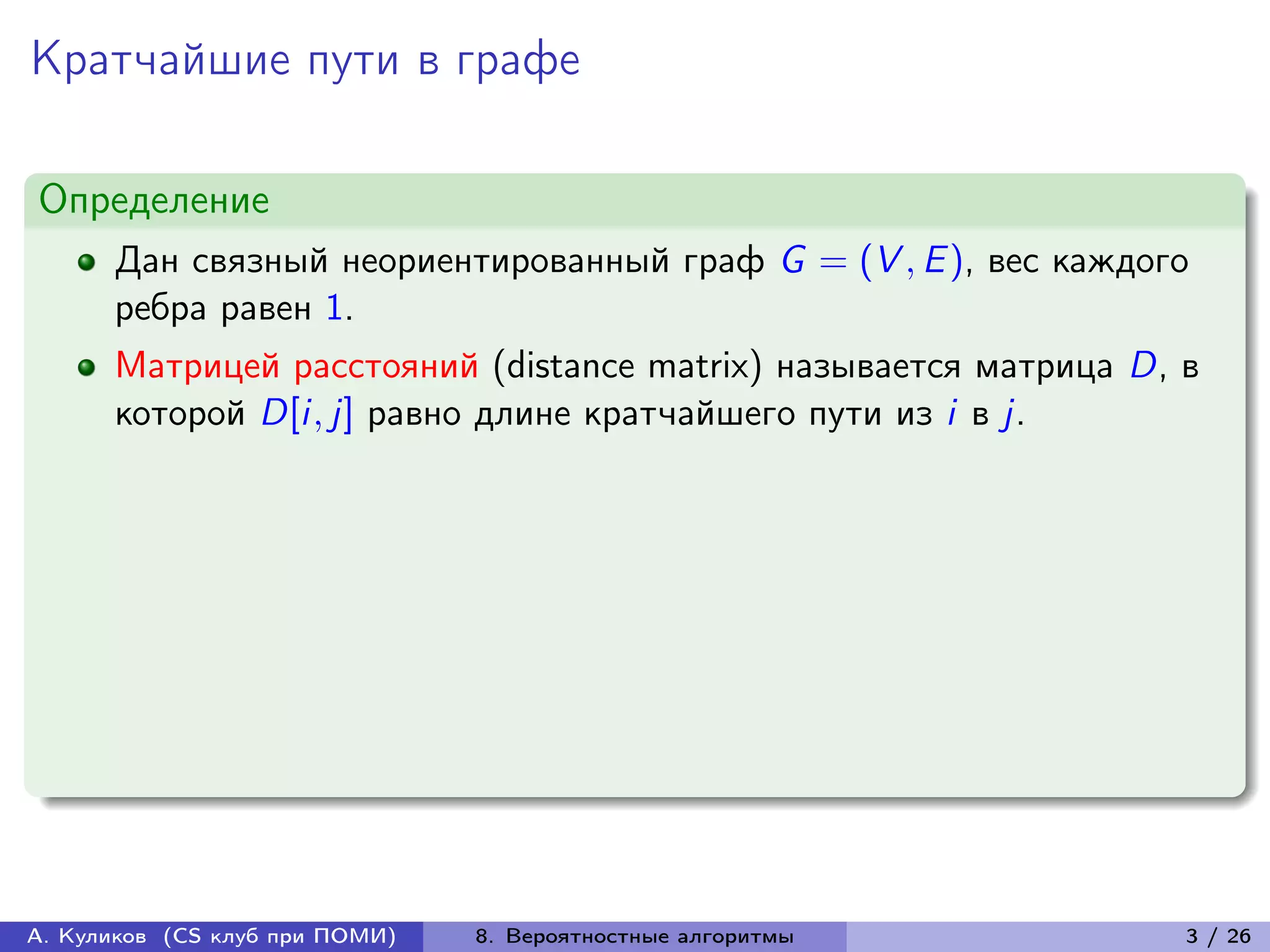Click the slide title 'Кратчайшие пути в графе'
The height and width of the screenshot is (952, 1270).
click(306, 60)
